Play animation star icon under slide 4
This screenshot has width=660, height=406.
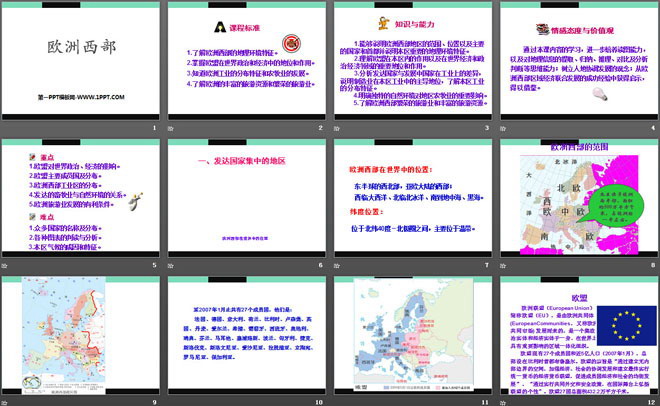[x=503, y=128]
